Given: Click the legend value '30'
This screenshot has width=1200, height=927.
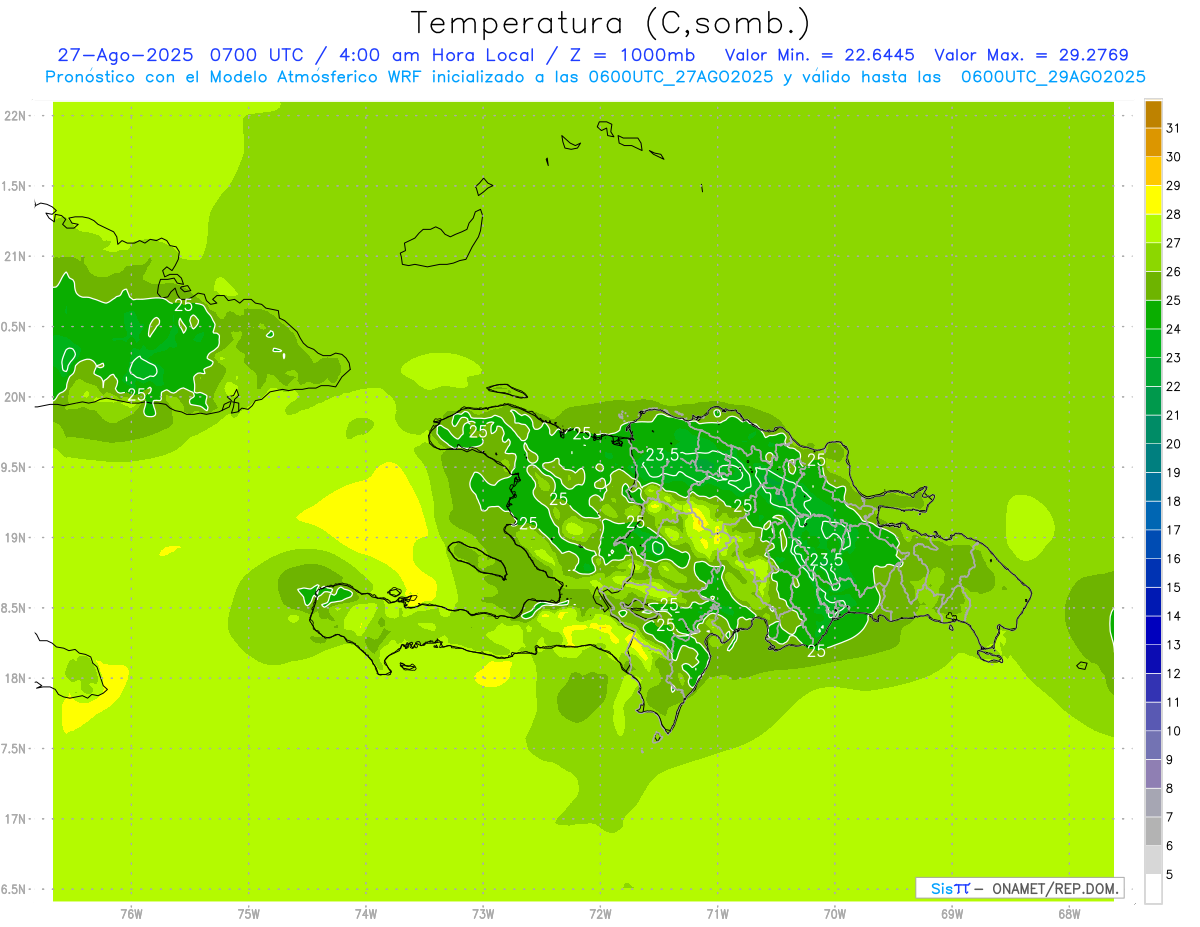Looking at the screenshot, I should pyautogui.click(x=1174, y=157).
